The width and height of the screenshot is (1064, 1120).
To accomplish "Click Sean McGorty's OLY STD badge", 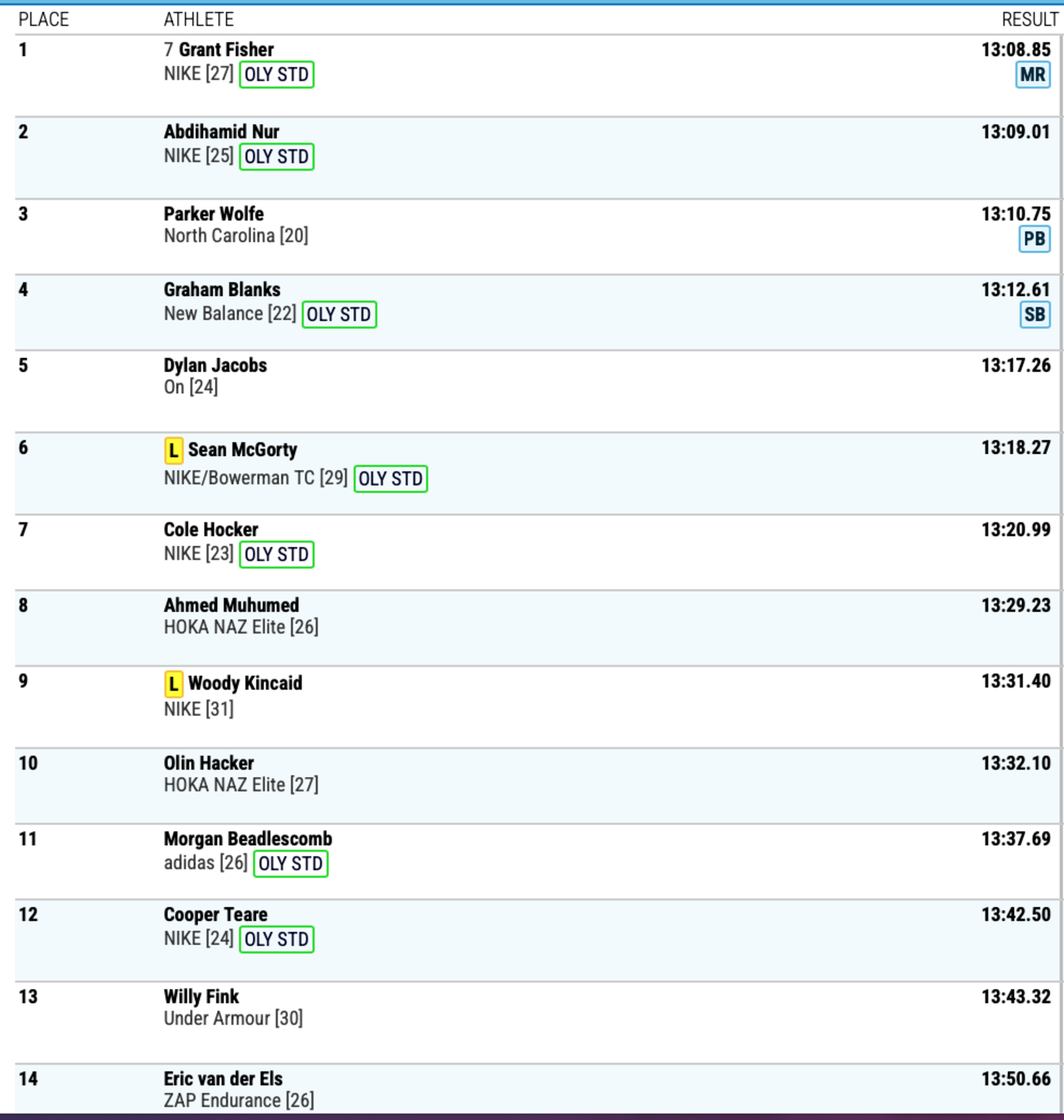I will [390, 479].
